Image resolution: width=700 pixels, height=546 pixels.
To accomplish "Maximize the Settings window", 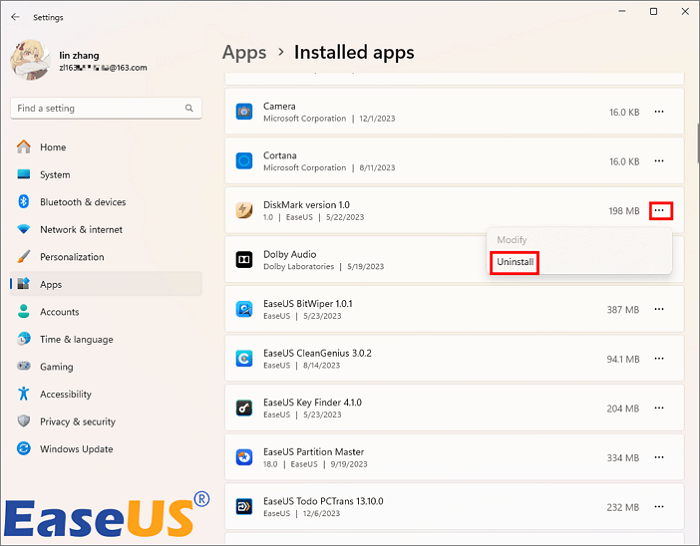I will point(653,12).
